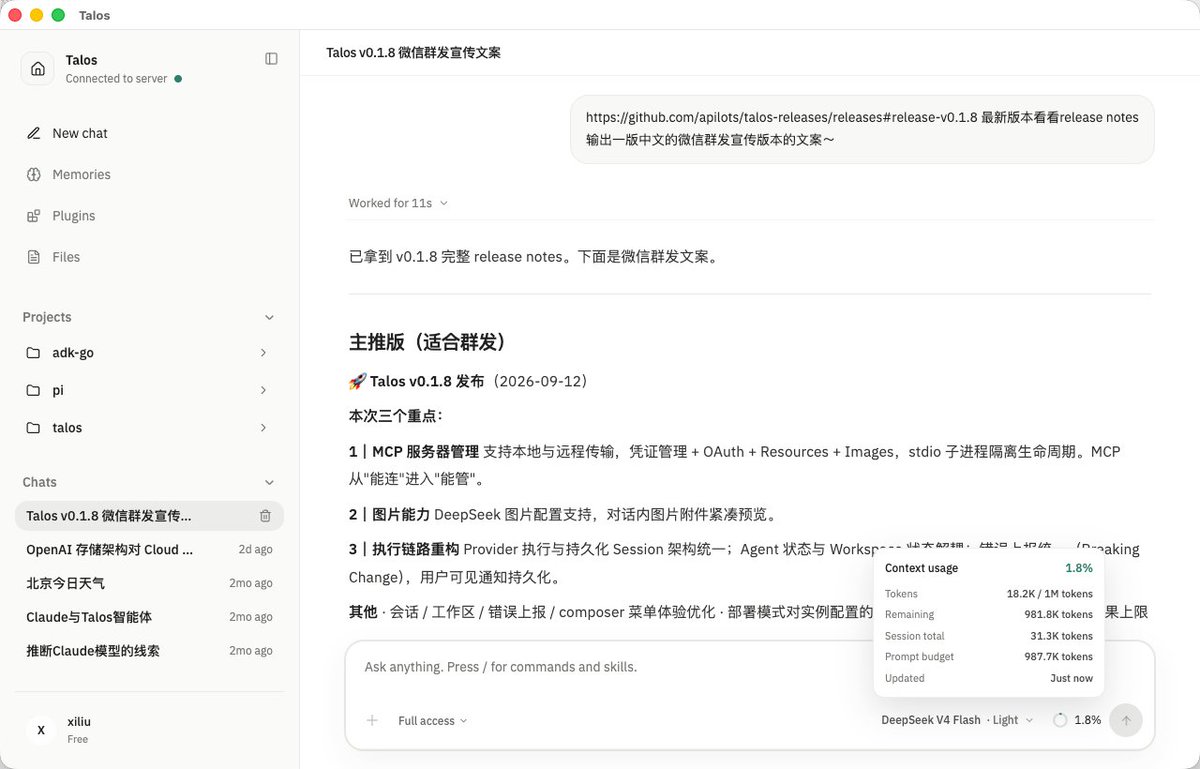This screenshot has height=769, width=1200.
Task: Click the Tokens 18.2K / 1M row
Action: pos(989,594)
